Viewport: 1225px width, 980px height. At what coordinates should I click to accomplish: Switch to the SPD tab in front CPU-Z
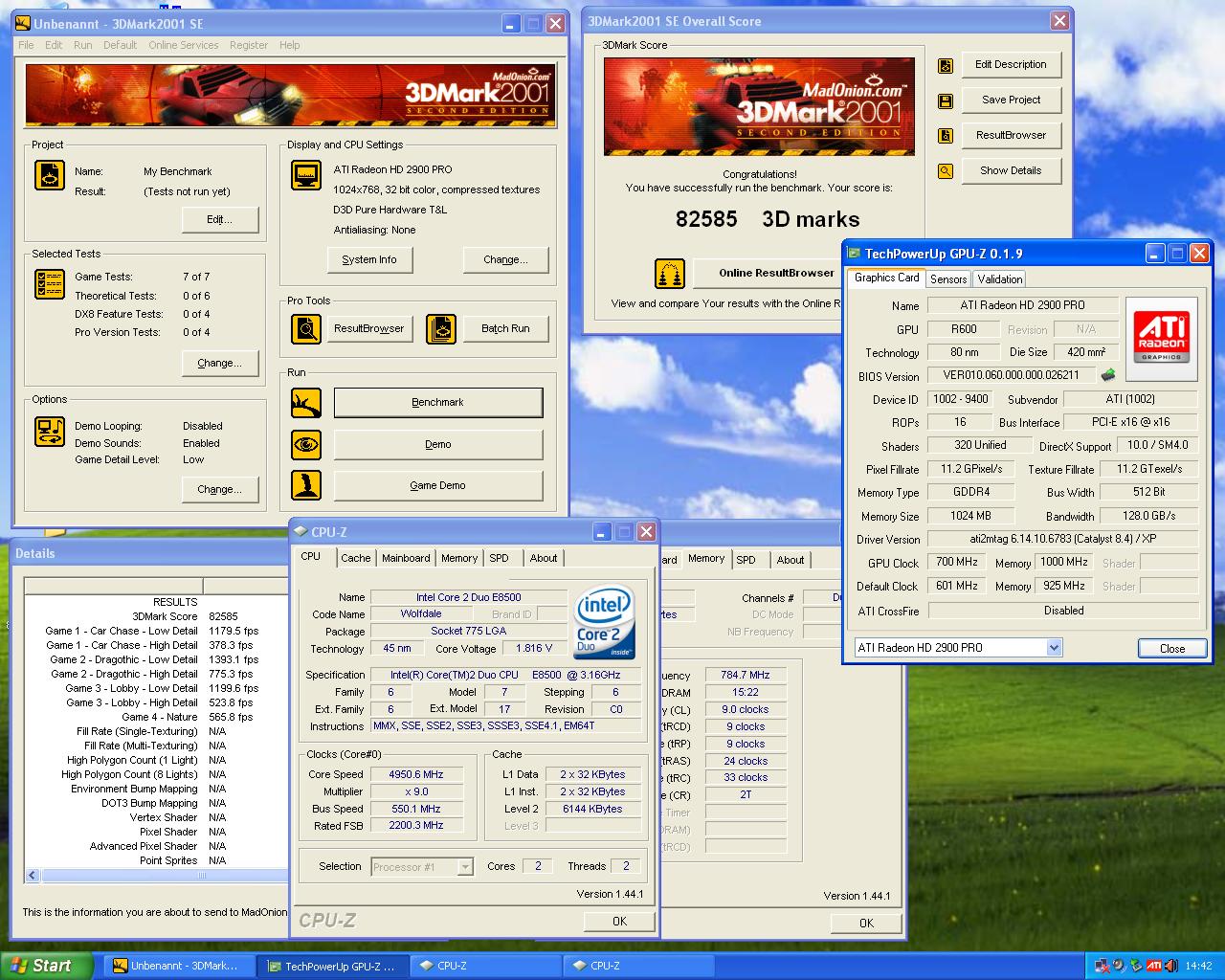click(x=499, y=558)
